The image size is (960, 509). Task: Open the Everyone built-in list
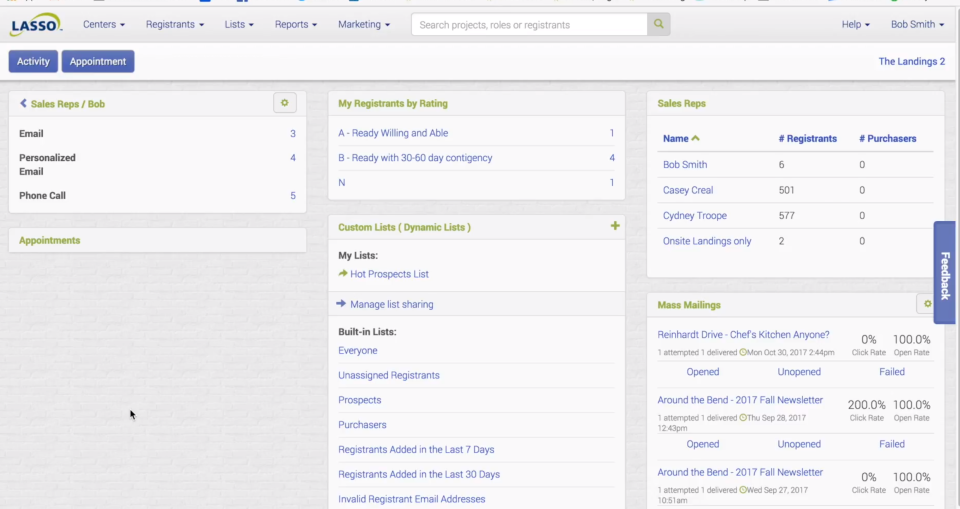coord(358,350)
